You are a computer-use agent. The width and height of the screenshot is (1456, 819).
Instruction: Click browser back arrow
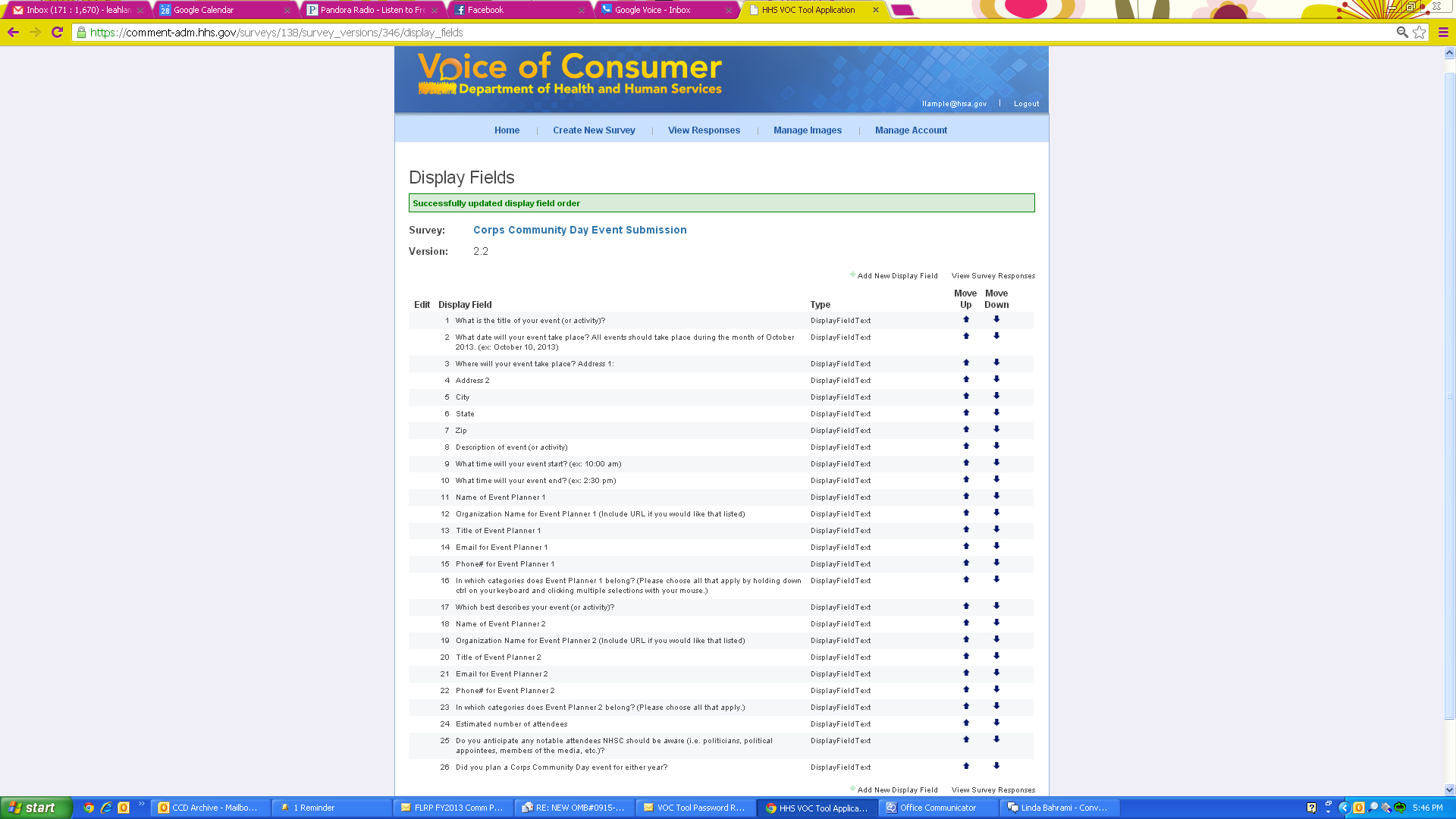point(13,33)
